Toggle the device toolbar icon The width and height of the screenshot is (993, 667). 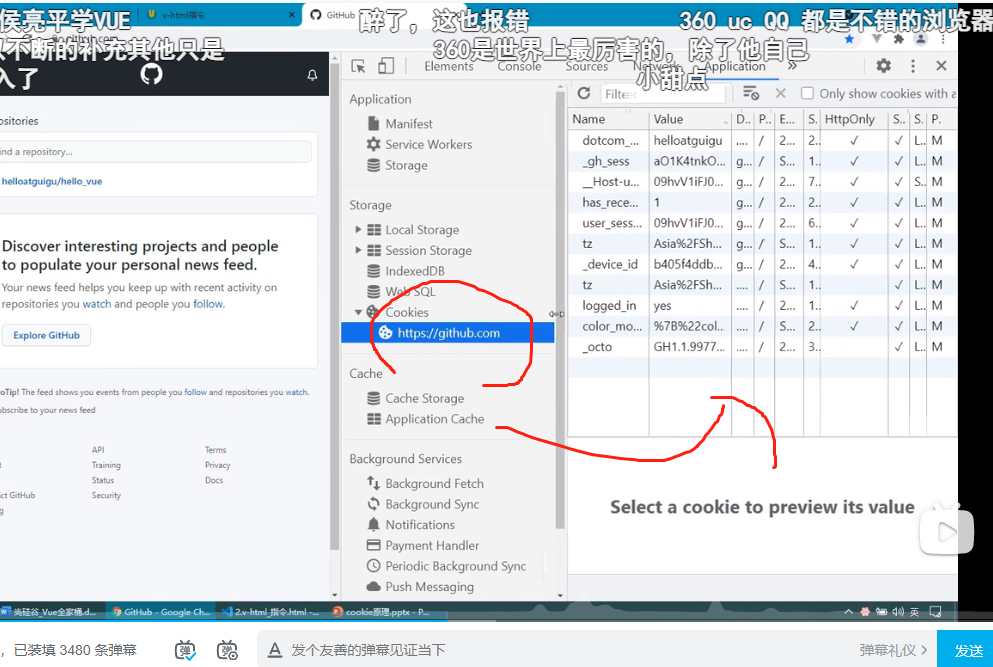click(x=386, y=66)
